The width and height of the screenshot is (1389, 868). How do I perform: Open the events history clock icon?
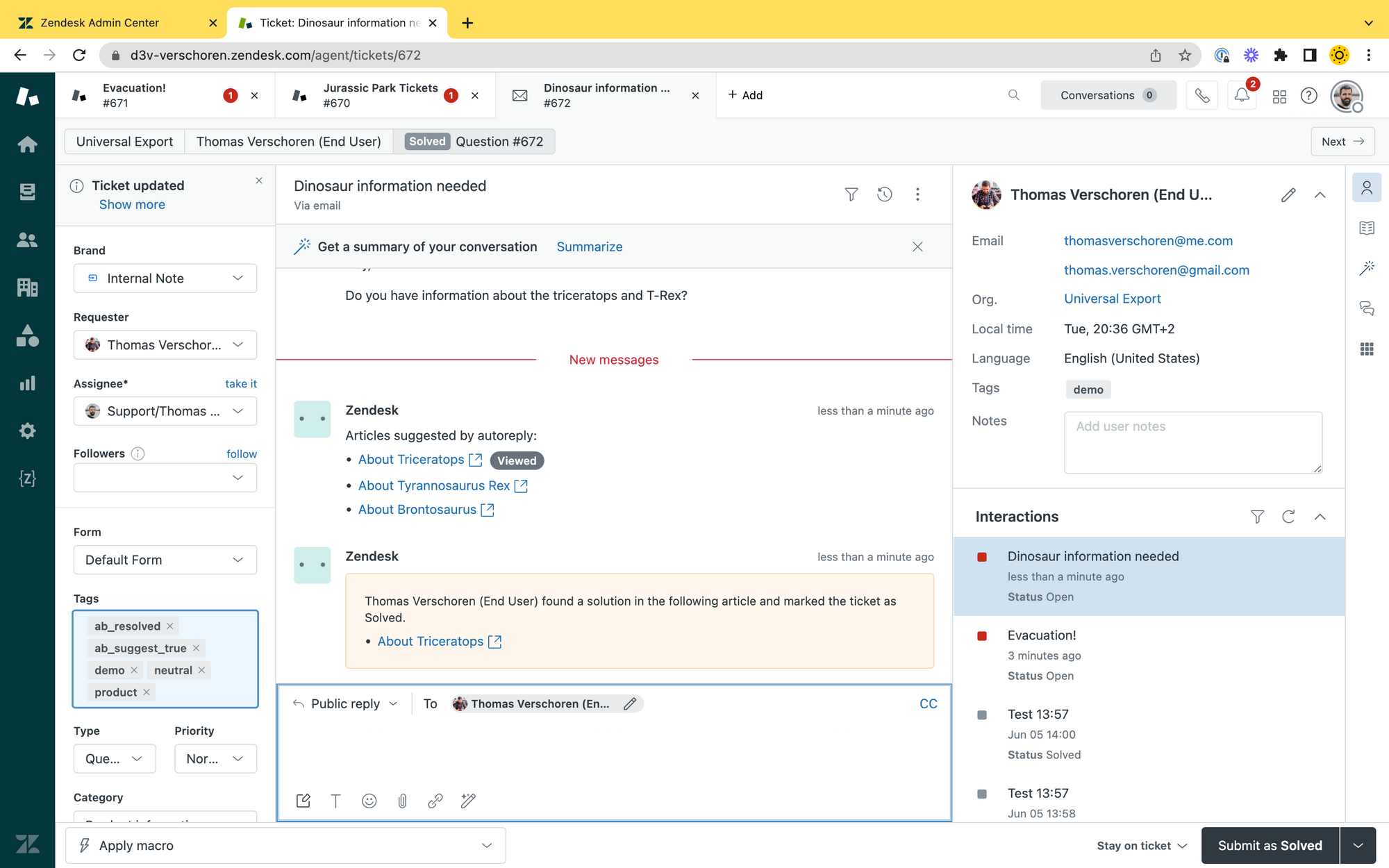tap(884, 194)
